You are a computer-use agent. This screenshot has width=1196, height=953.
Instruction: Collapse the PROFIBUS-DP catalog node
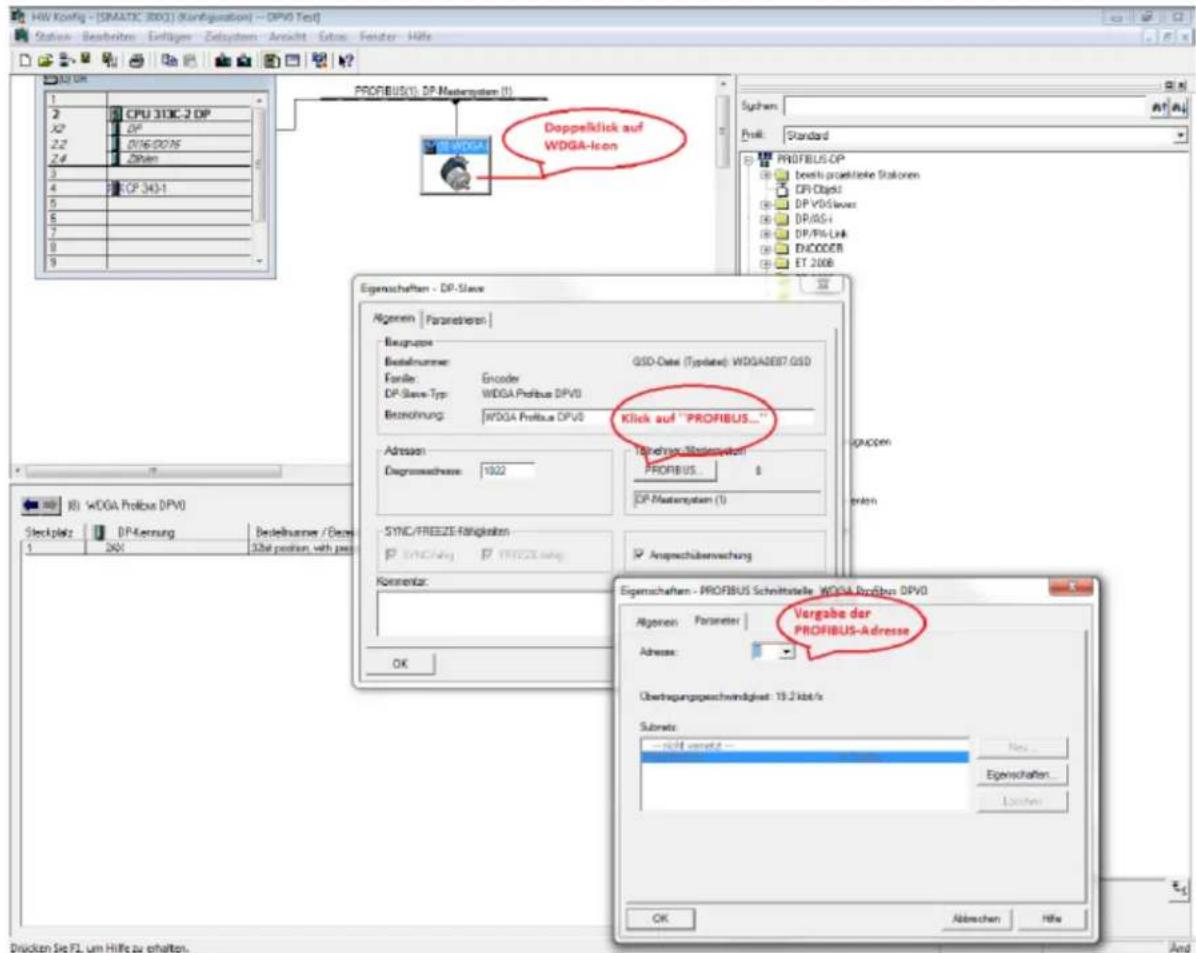pyautogui.click(x=748, y=160)
